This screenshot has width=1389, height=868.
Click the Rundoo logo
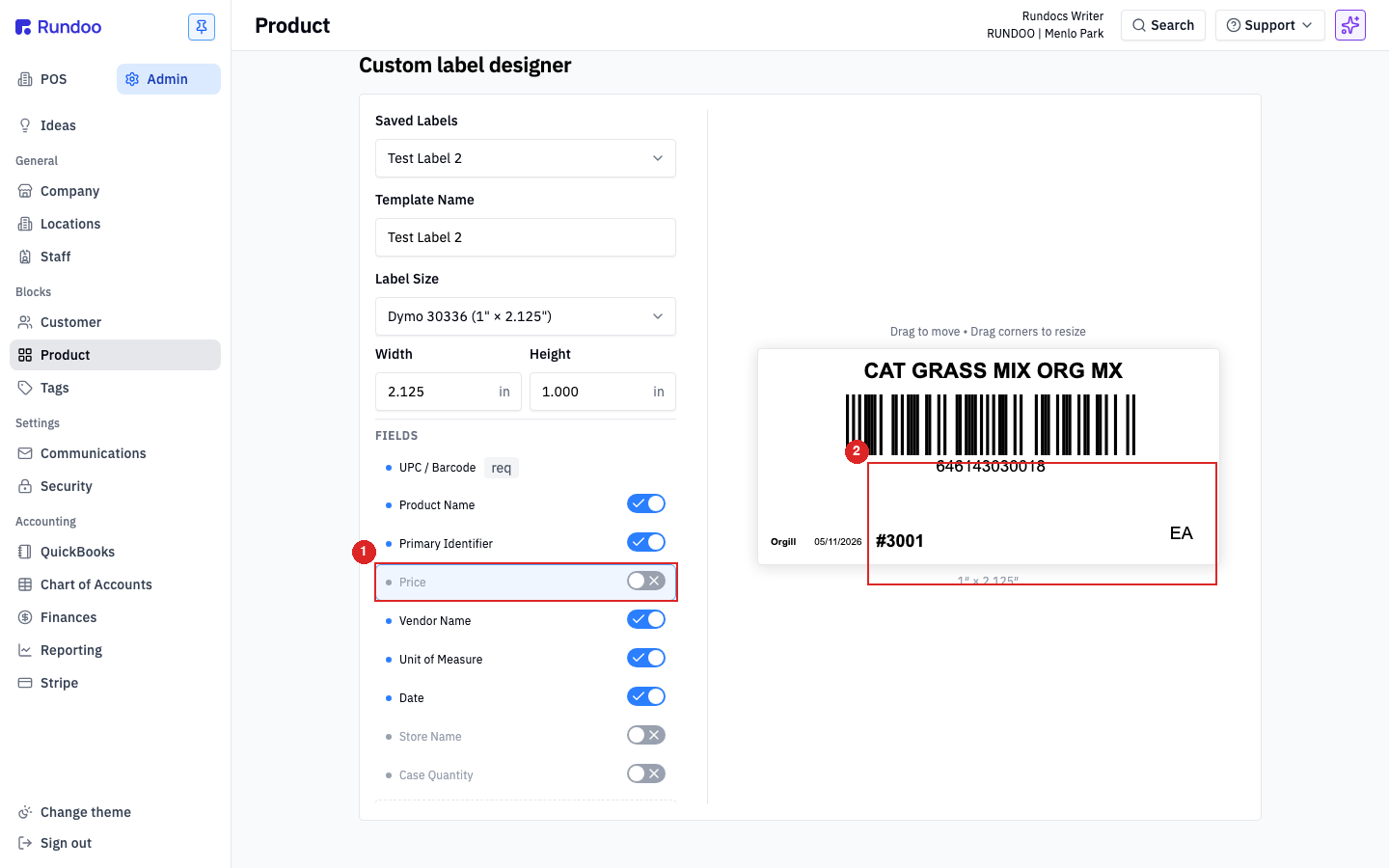(x=58, y=27)
